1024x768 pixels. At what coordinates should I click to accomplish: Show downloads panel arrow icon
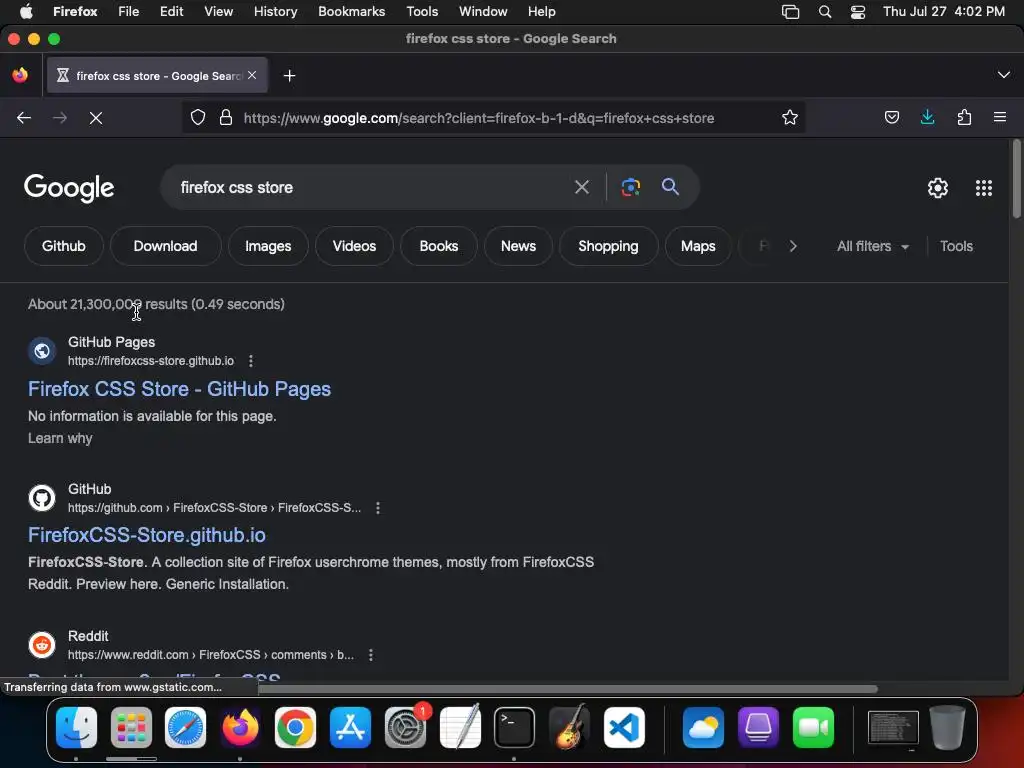(927, 118)
